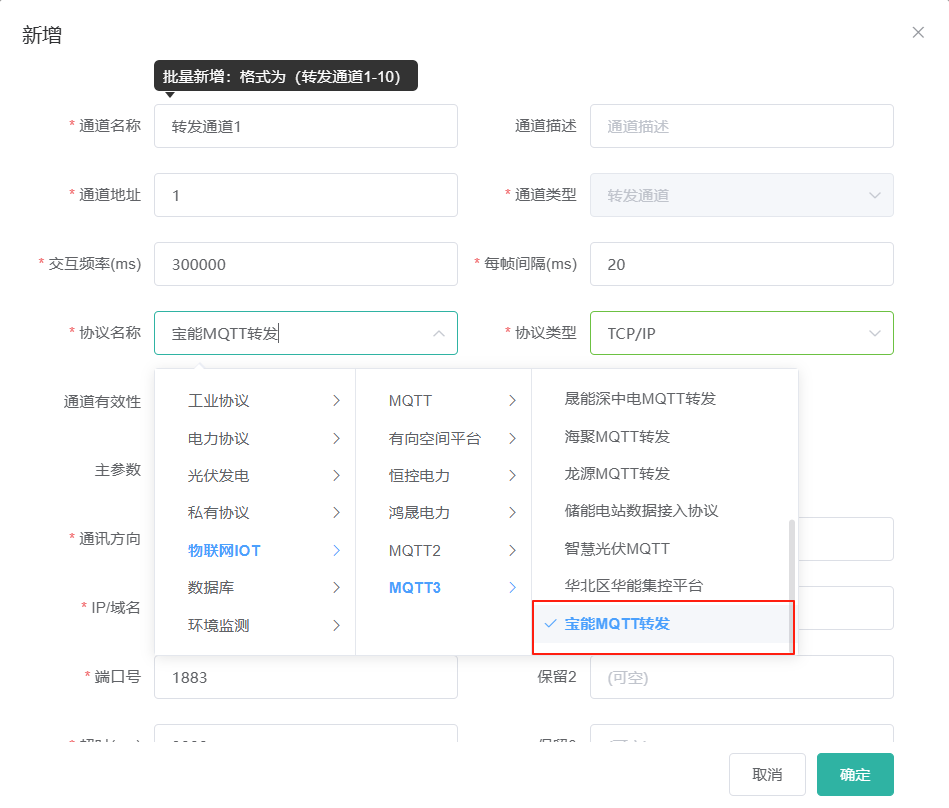The width and height of the screenshot is (949, 808).
Task: Click the 通道描述 input field
Action: tap(740, 127)
